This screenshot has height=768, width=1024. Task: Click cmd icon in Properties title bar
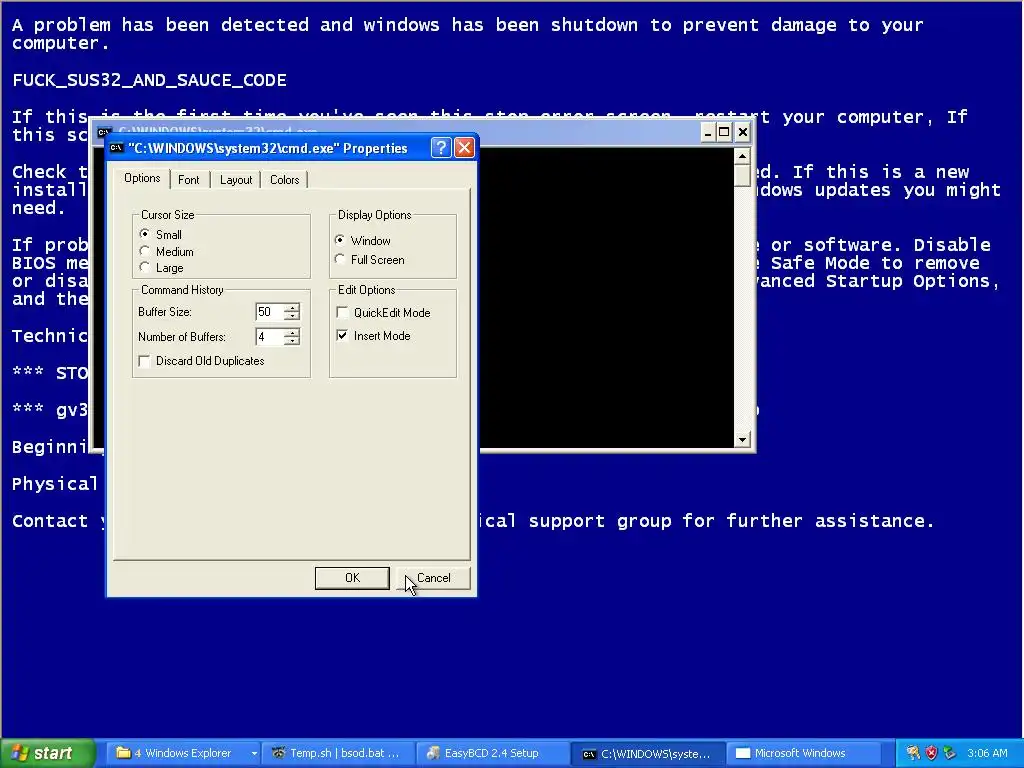click(x=116, y=148)
